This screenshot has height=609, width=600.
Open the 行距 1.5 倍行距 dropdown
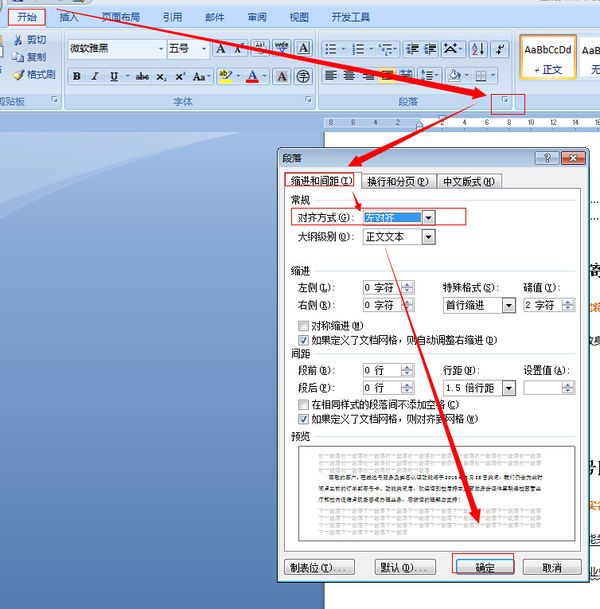click(x=509, y=388)
